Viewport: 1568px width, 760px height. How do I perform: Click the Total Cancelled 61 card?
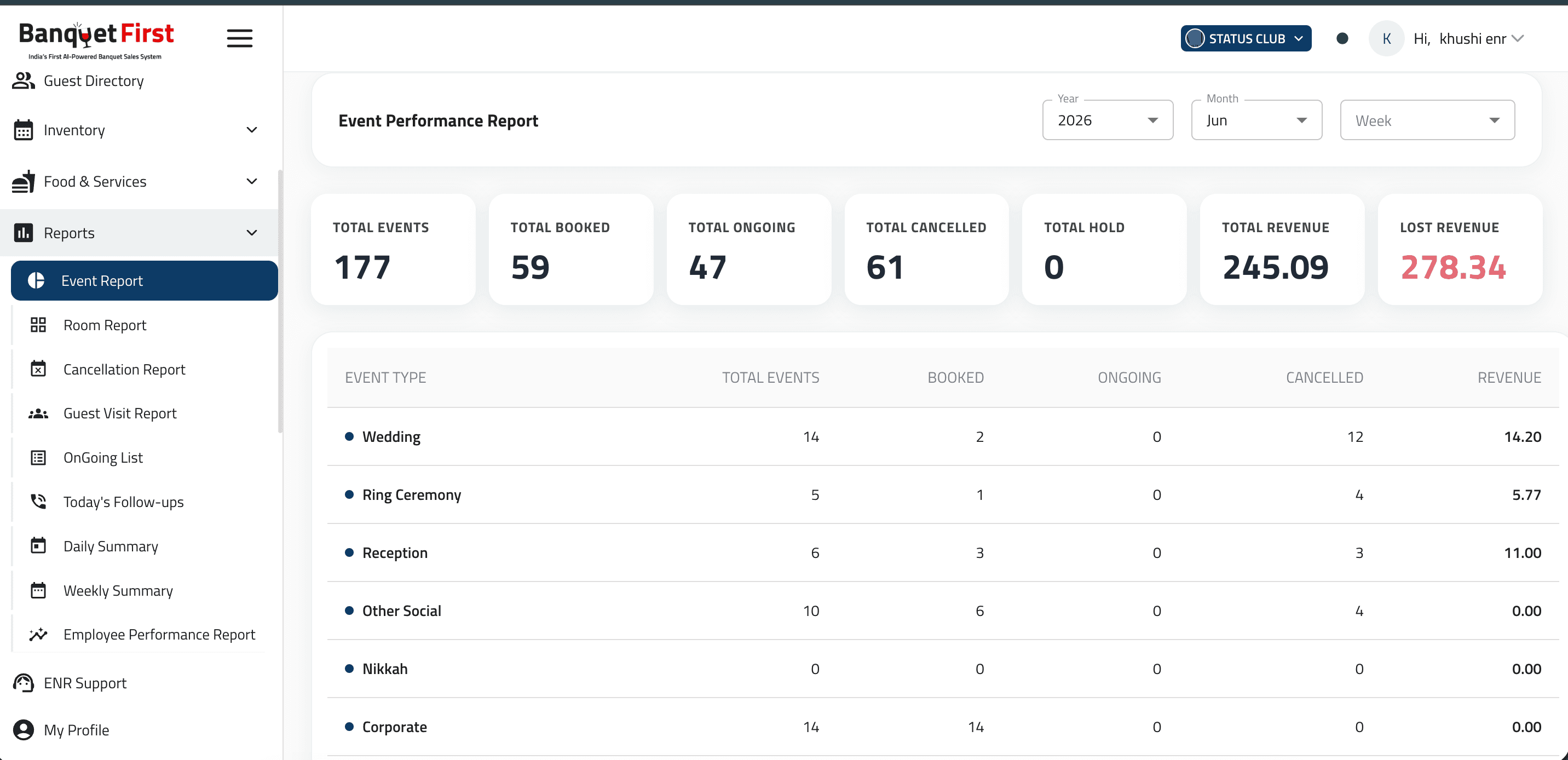[x=926, y=250]
